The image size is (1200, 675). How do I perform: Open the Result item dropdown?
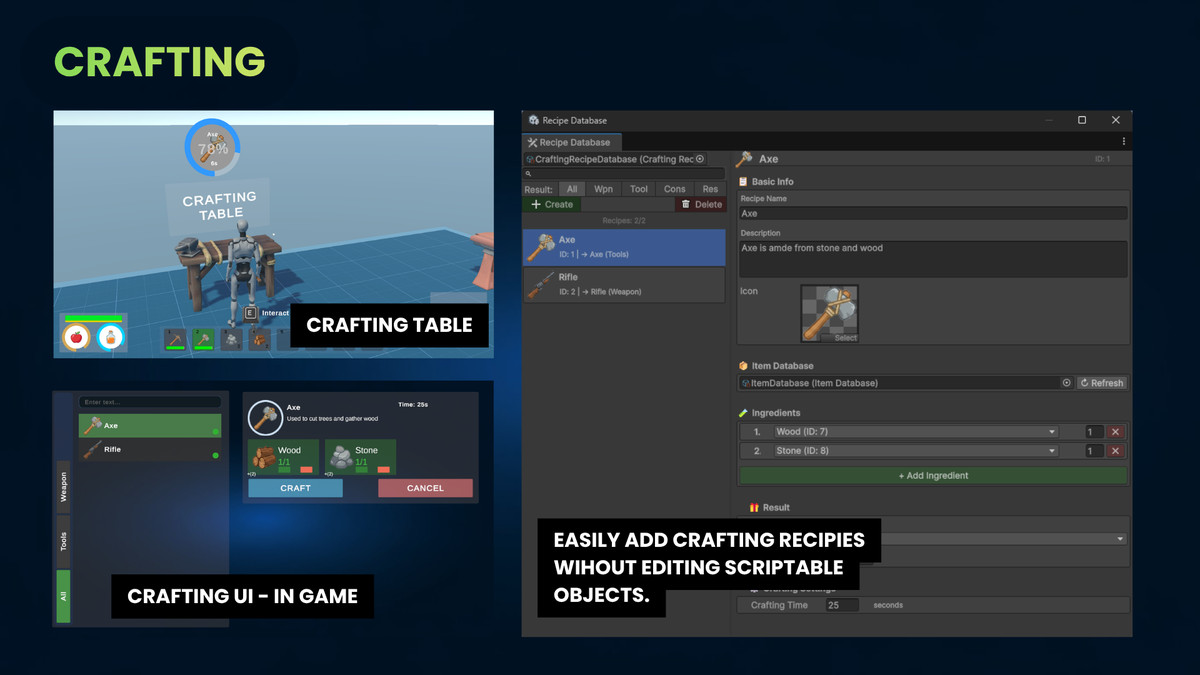(1003, 538)
